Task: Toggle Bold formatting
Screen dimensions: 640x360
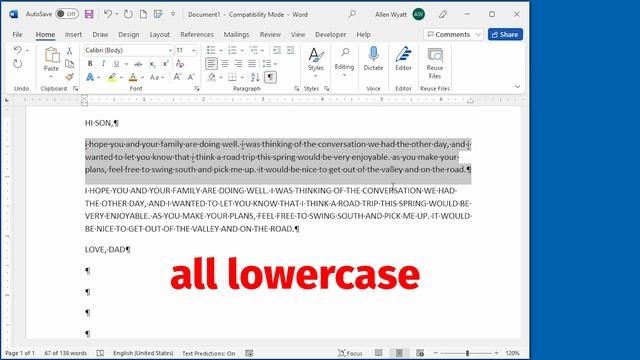Action: tap(90, 64)
